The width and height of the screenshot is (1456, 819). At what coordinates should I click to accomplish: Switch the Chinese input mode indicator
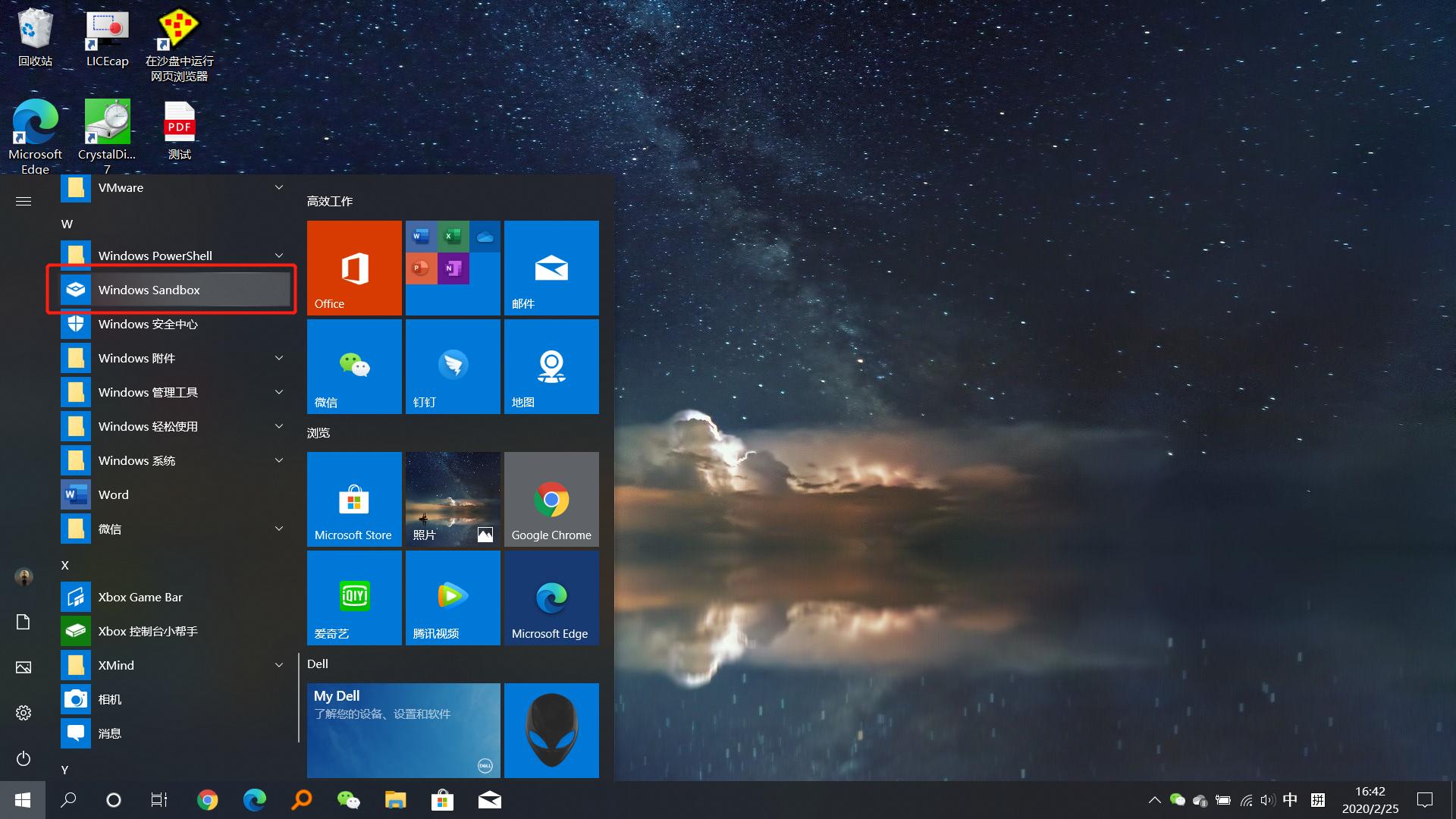1290,800
